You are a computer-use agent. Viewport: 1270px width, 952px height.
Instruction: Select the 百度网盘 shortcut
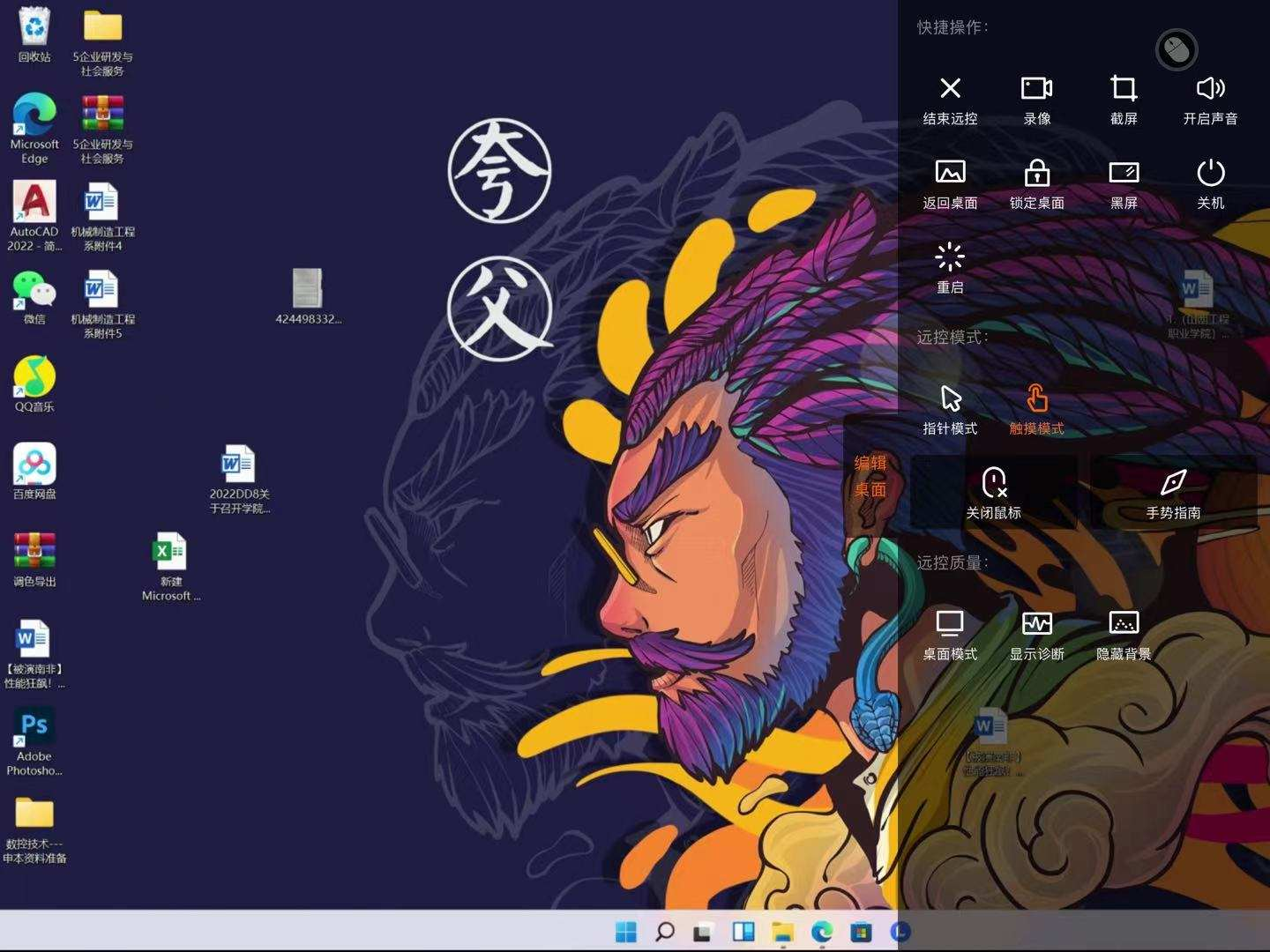[34, 472]
